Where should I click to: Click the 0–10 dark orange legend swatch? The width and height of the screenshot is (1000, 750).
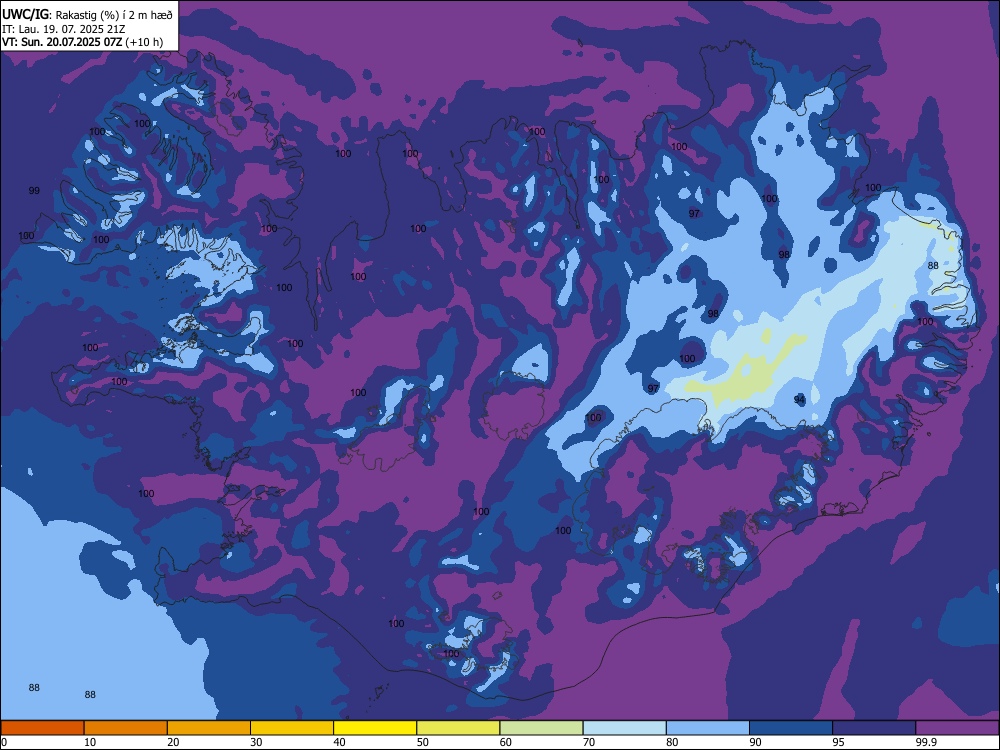coord(42,728)
